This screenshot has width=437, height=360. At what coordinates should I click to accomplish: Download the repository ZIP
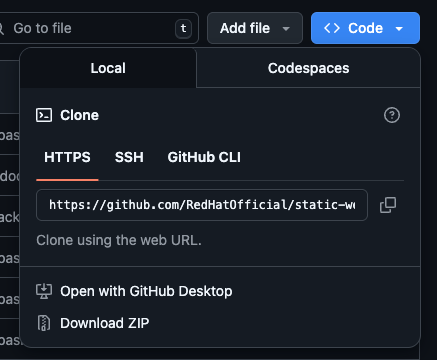93,323
